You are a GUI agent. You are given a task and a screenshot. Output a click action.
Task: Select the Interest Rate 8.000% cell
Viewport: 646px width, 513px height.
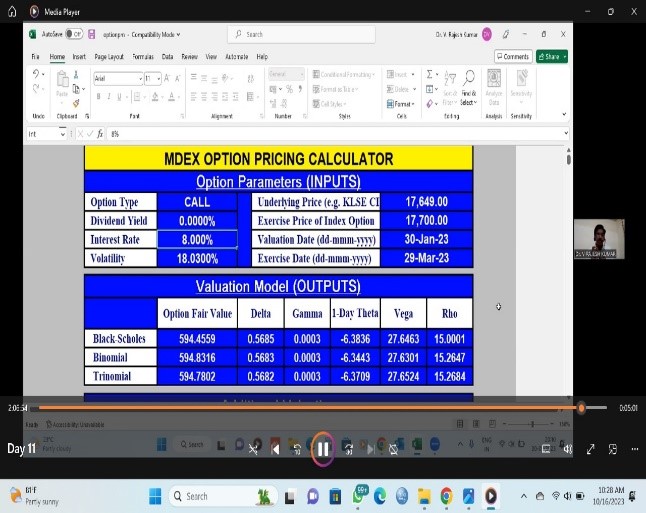[197, 239]
